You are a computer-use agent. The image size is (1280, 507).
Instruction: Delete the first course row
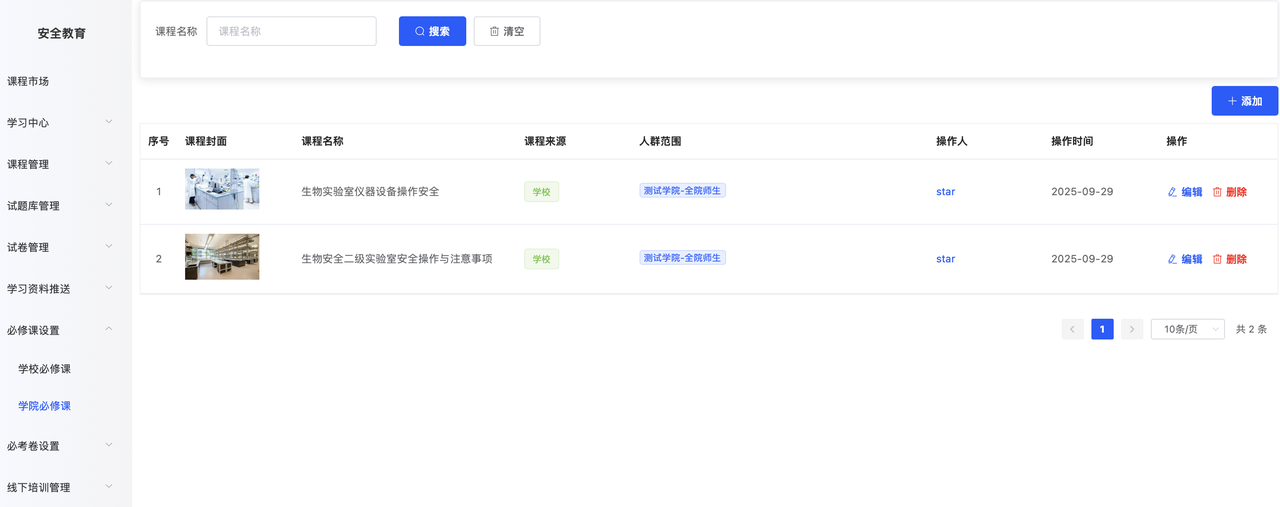1229,192
